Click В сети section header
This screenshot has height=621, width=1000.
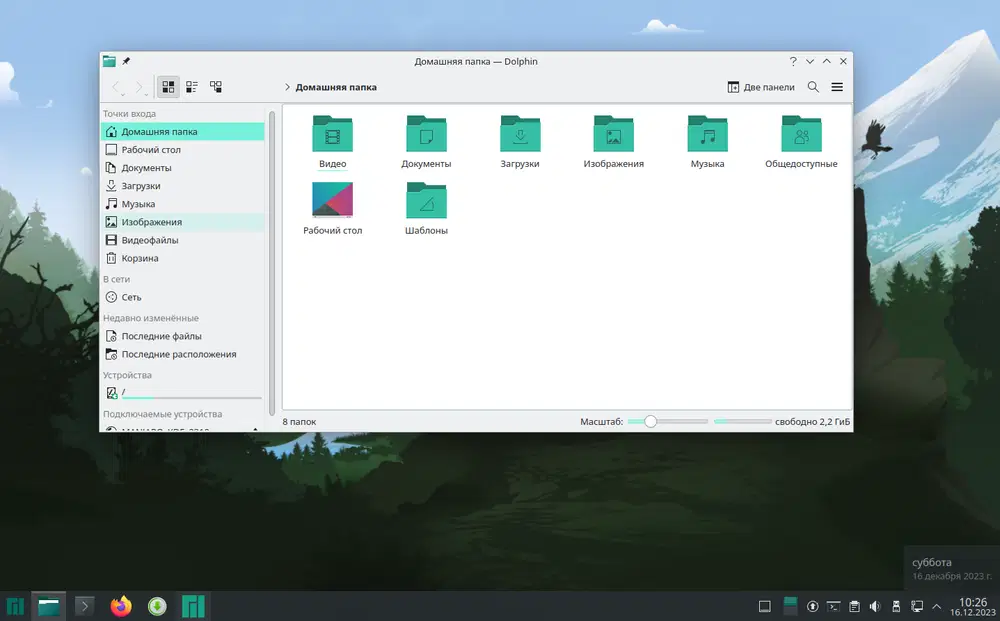coord(117,279)
